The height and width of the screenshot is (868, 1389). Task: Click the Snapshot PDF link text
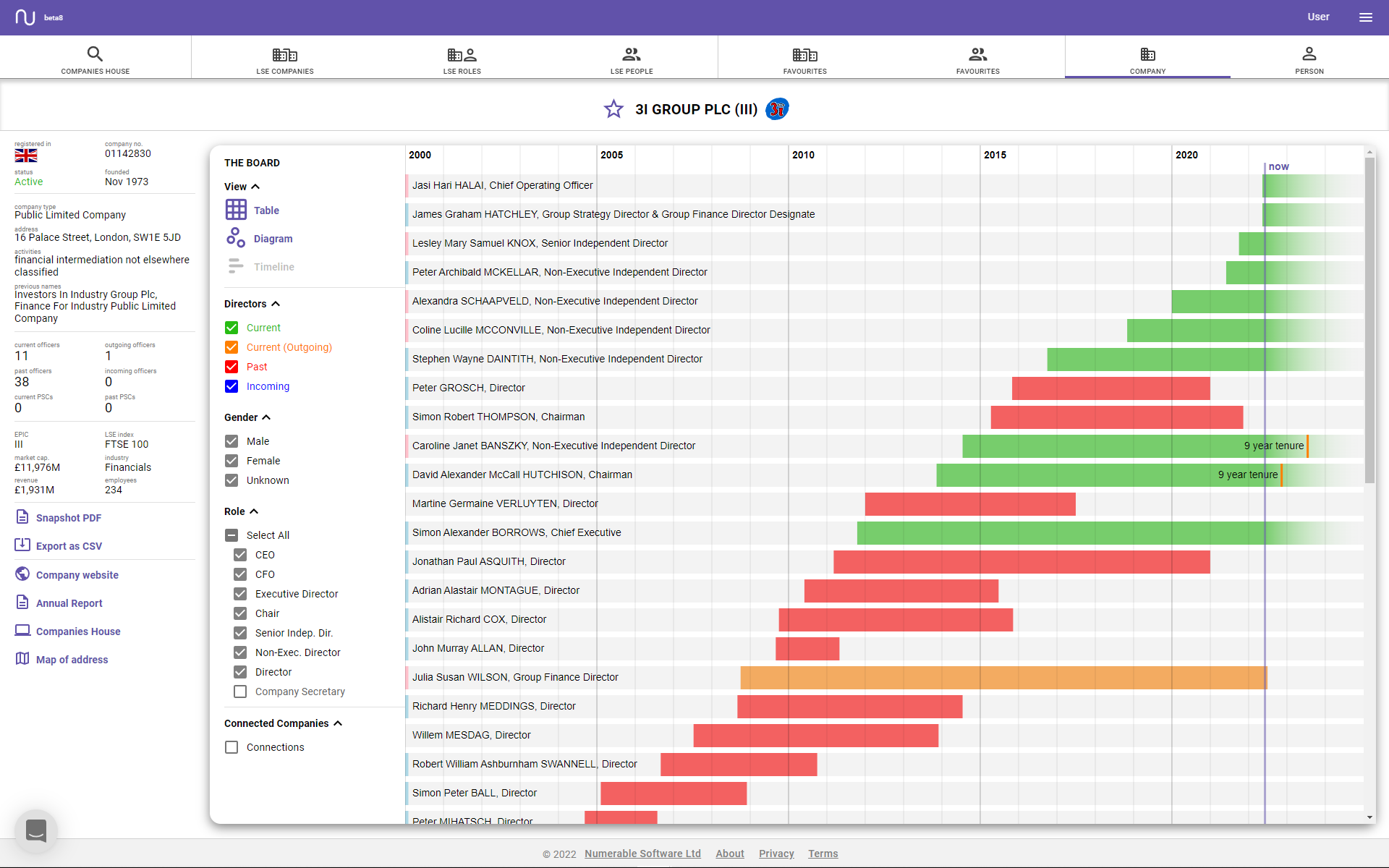pos(69,518)
